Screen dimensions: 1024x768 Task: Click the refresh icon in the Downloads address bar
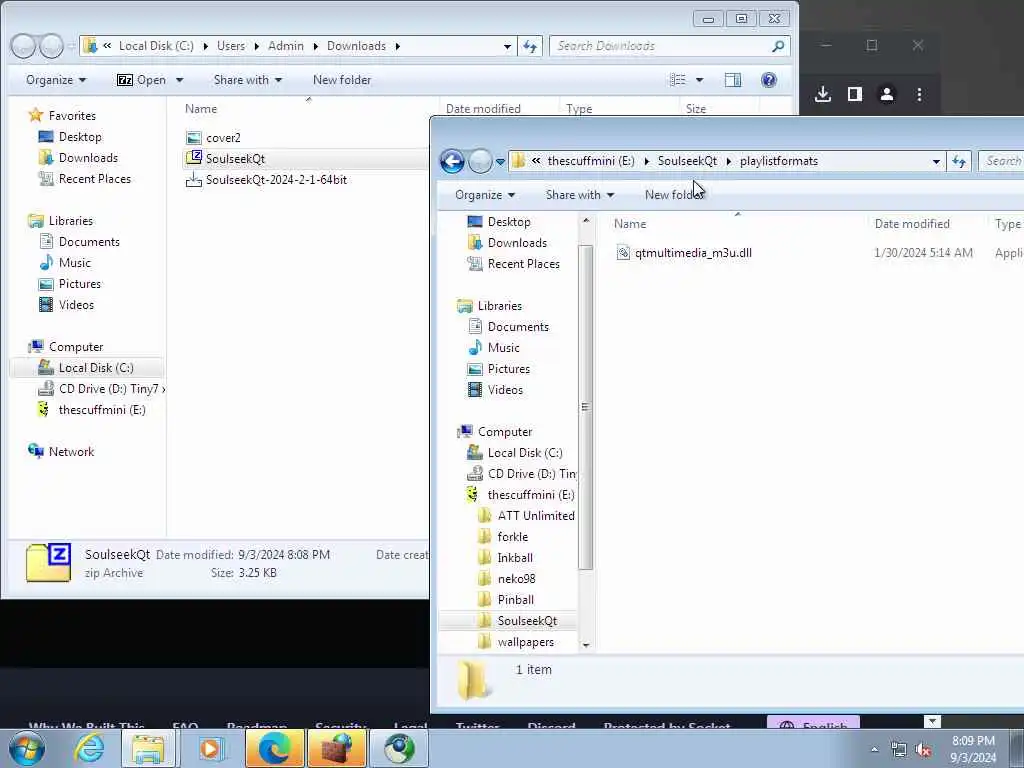[x=530, y=46]
